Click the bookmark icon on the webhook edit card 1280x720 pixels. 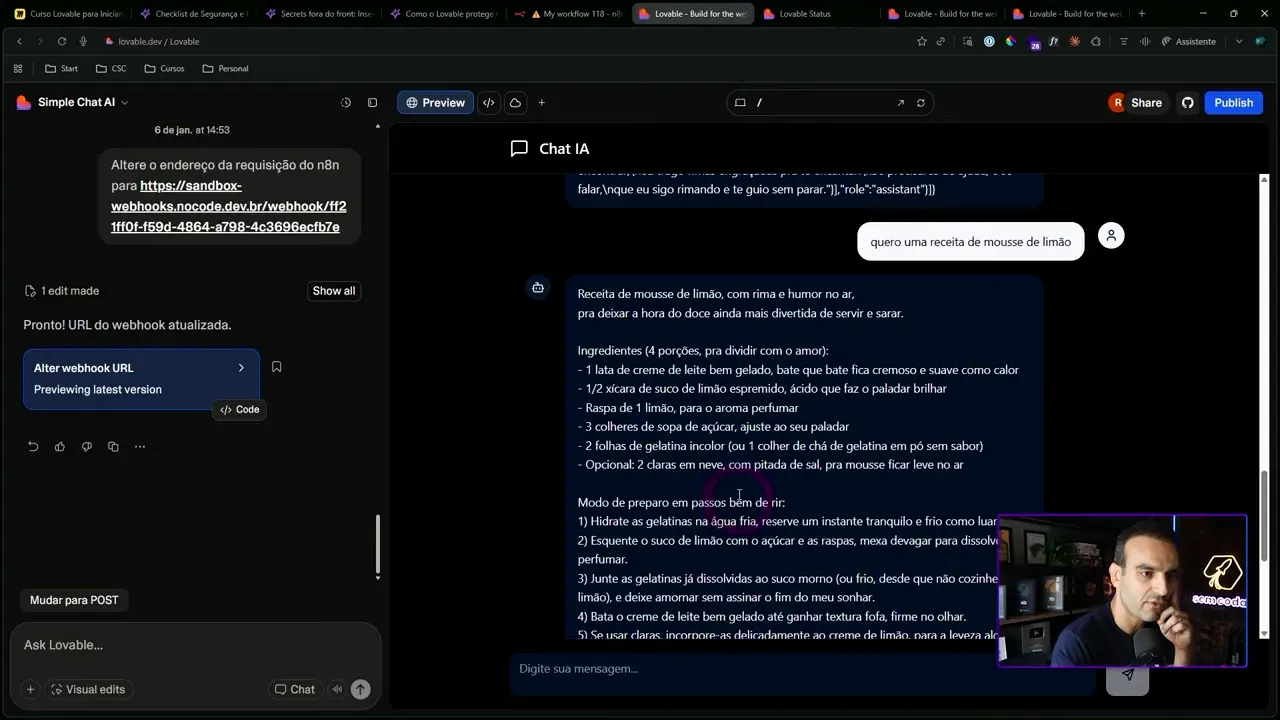(x=276, y=366)
